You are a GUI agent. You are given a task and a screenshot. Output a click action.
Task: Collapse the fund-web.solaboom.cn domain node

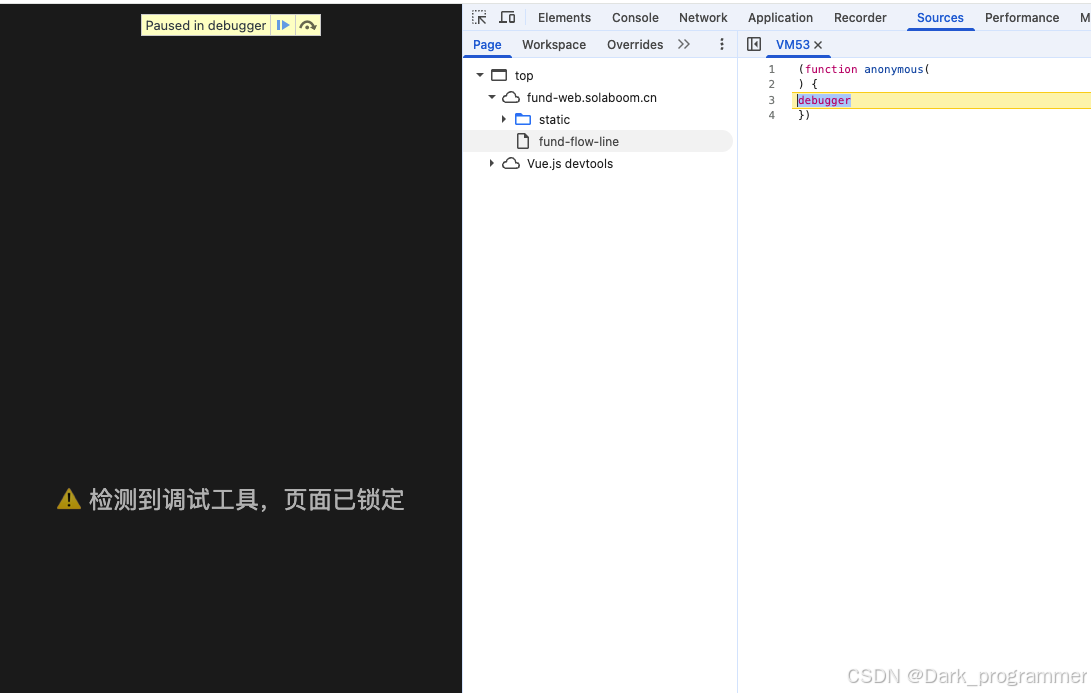pos(491,97)
